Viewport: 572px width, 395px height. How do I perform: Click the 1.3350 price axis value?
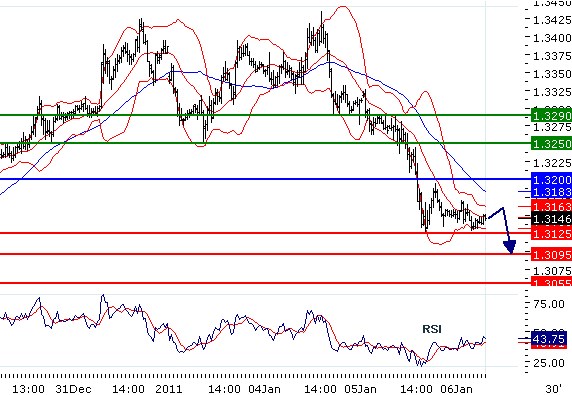tap(552, 74)
